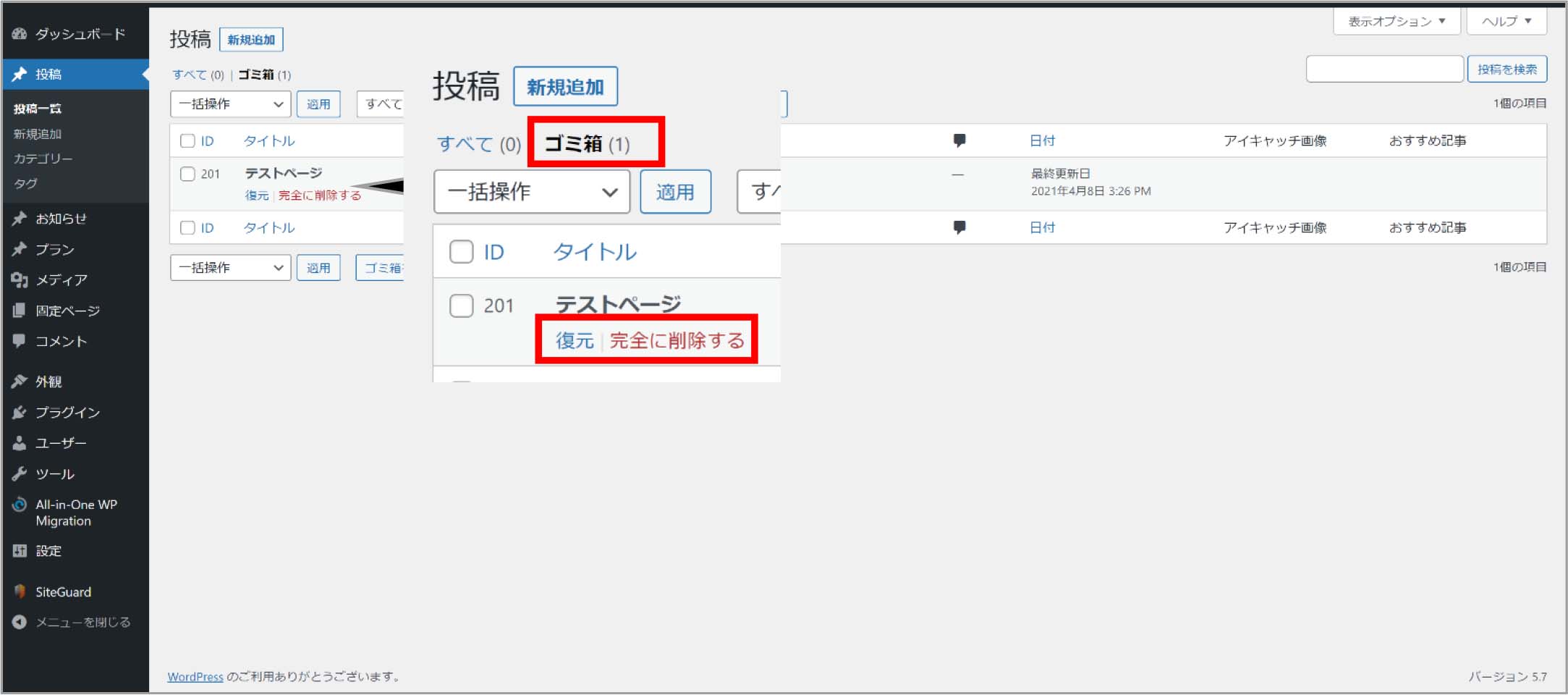
Task: Expand the ヘルプ help tab
Action: (x=1506, y=21)
